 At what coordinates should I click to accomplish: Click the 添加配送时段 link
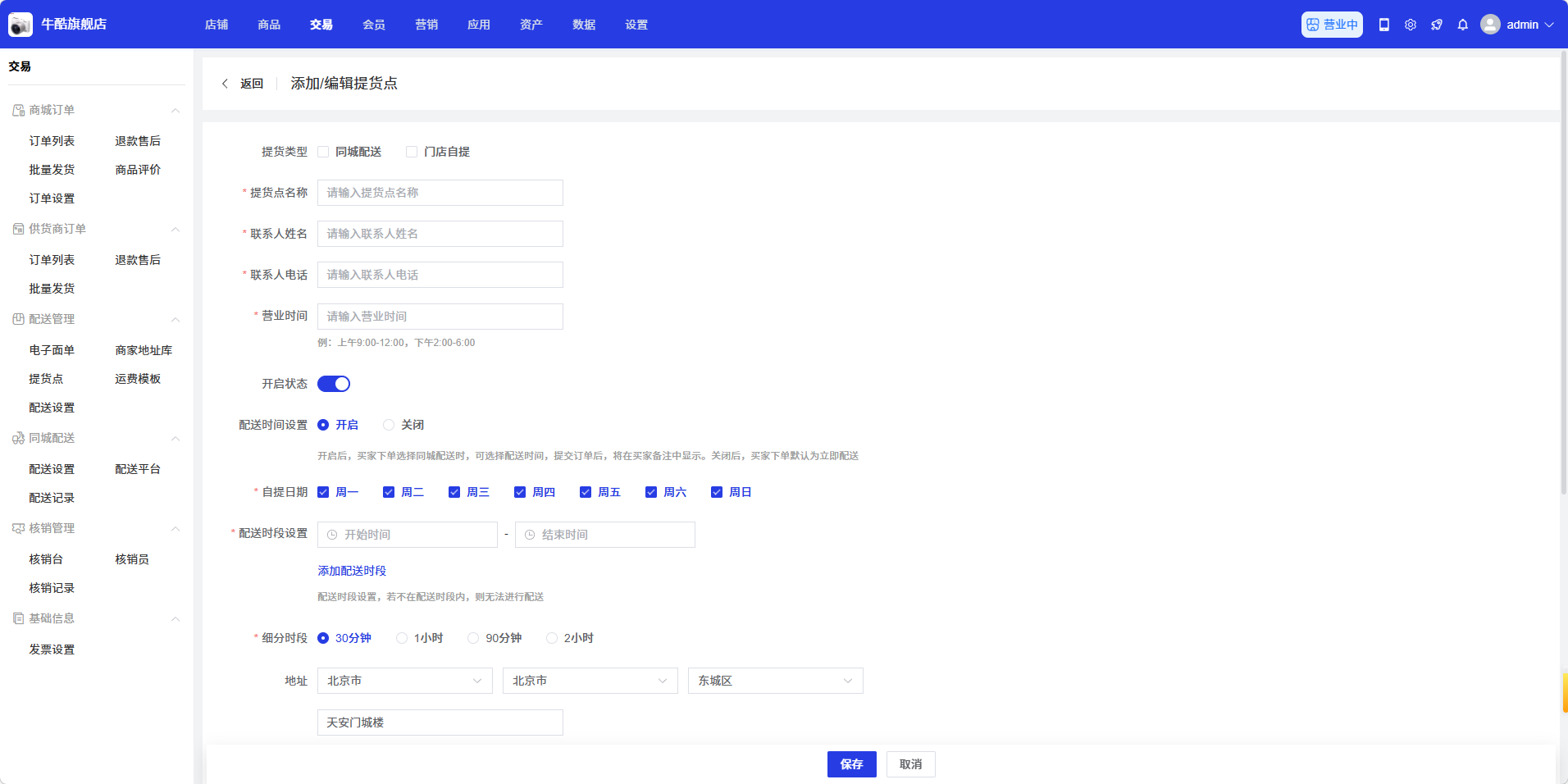click(x=352, y=571)
